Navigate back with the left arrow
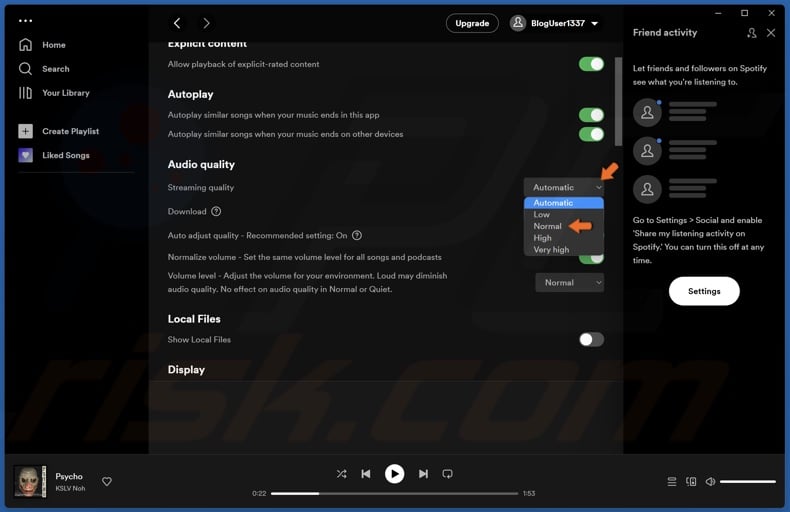 point(177,23)
